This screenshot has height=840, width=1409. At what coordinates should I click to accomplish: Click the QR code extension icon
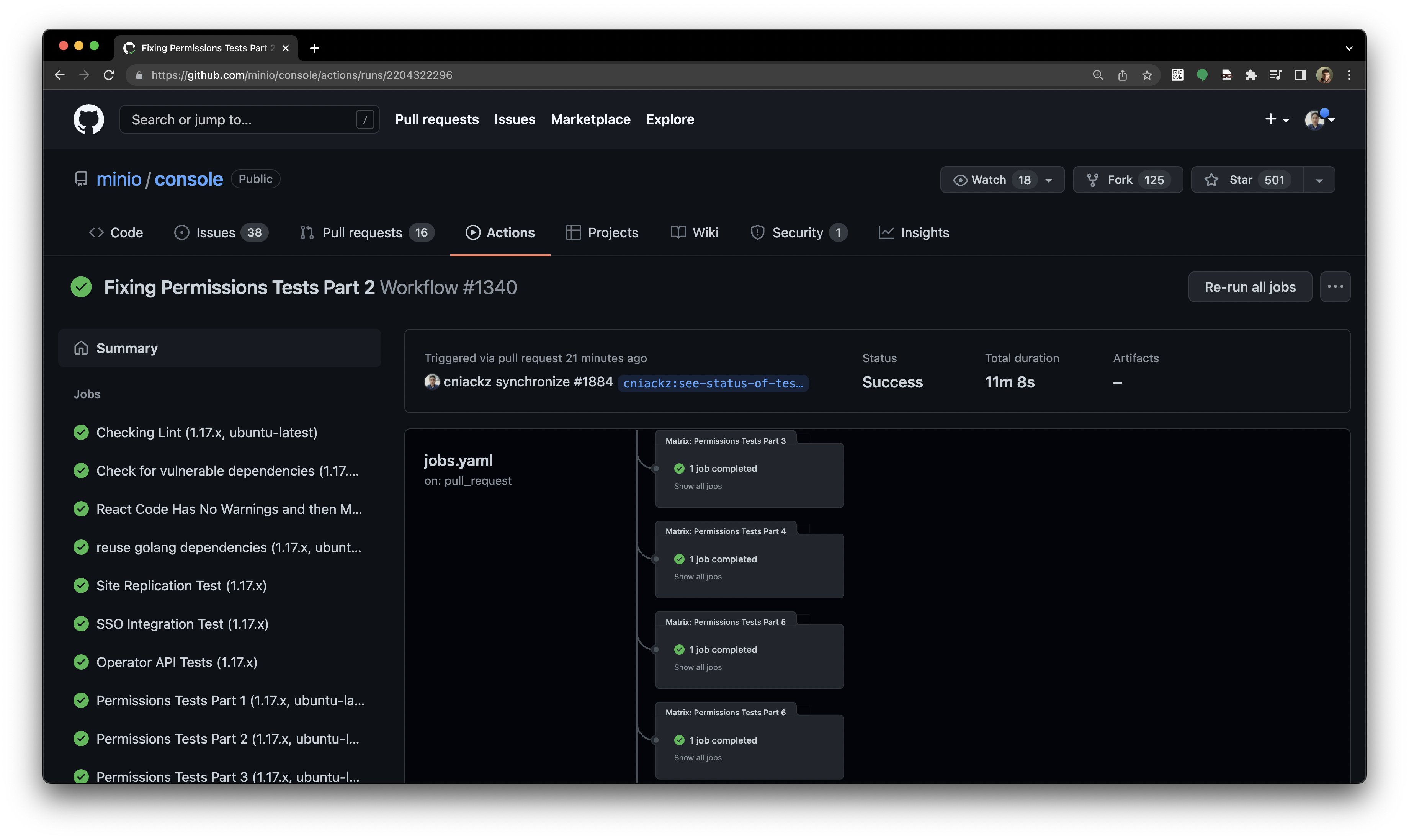pyautogui.click(x=1177, y=75)
